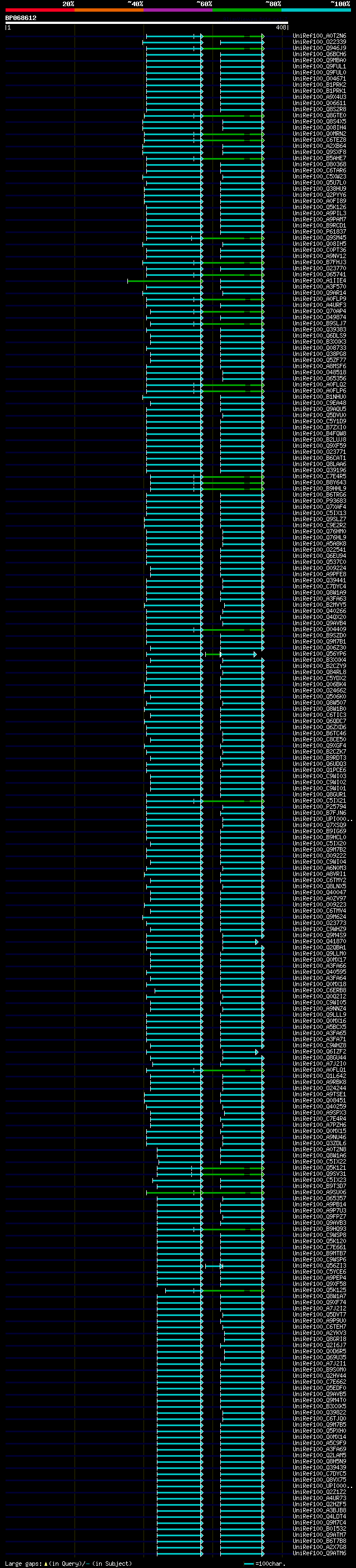Open hit UniRef100_A0T2N6

click(319, 36)
